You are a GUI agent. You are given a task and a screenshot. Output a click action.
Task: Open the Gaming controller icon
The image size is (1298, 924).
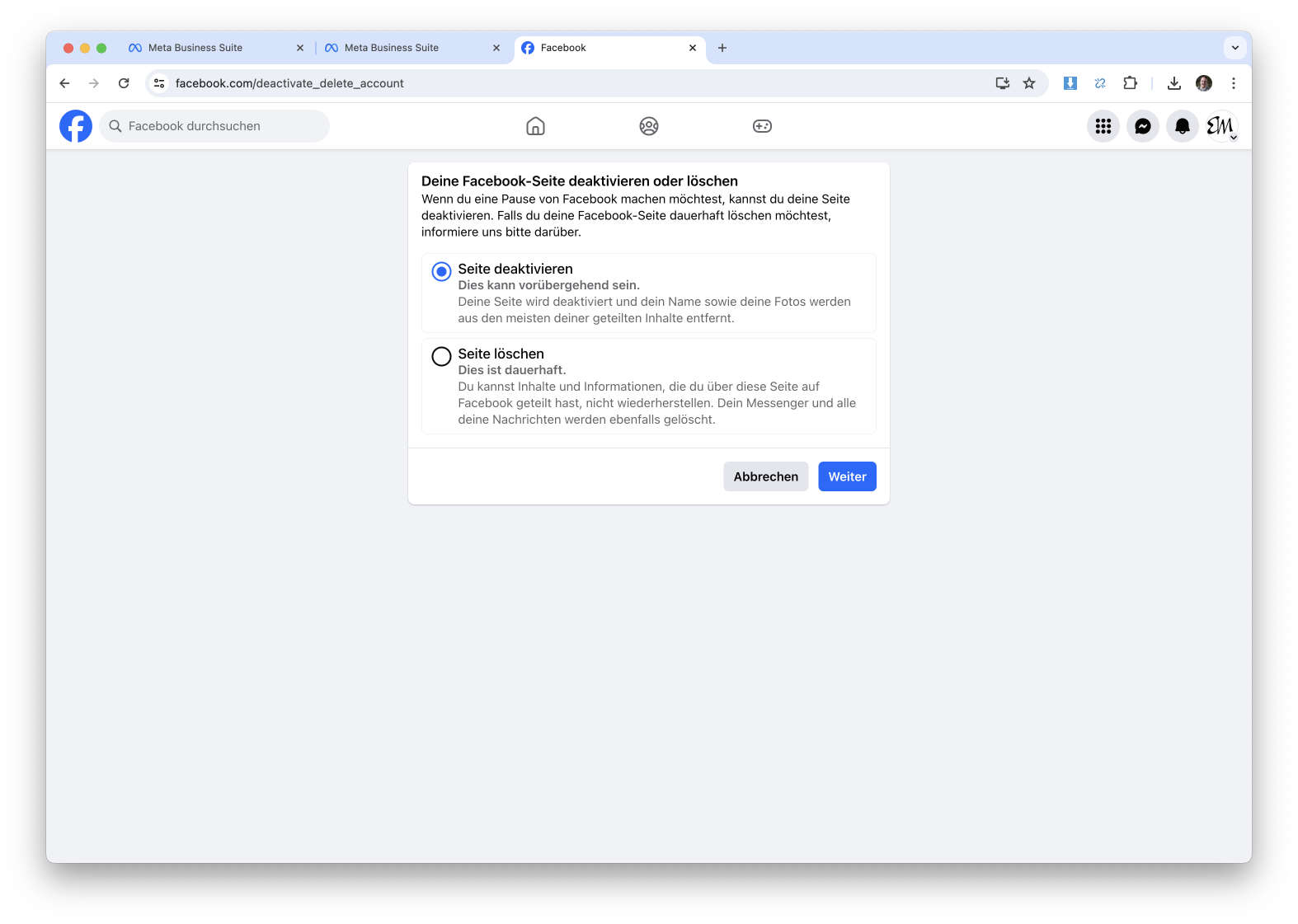[x=762, y=126]
